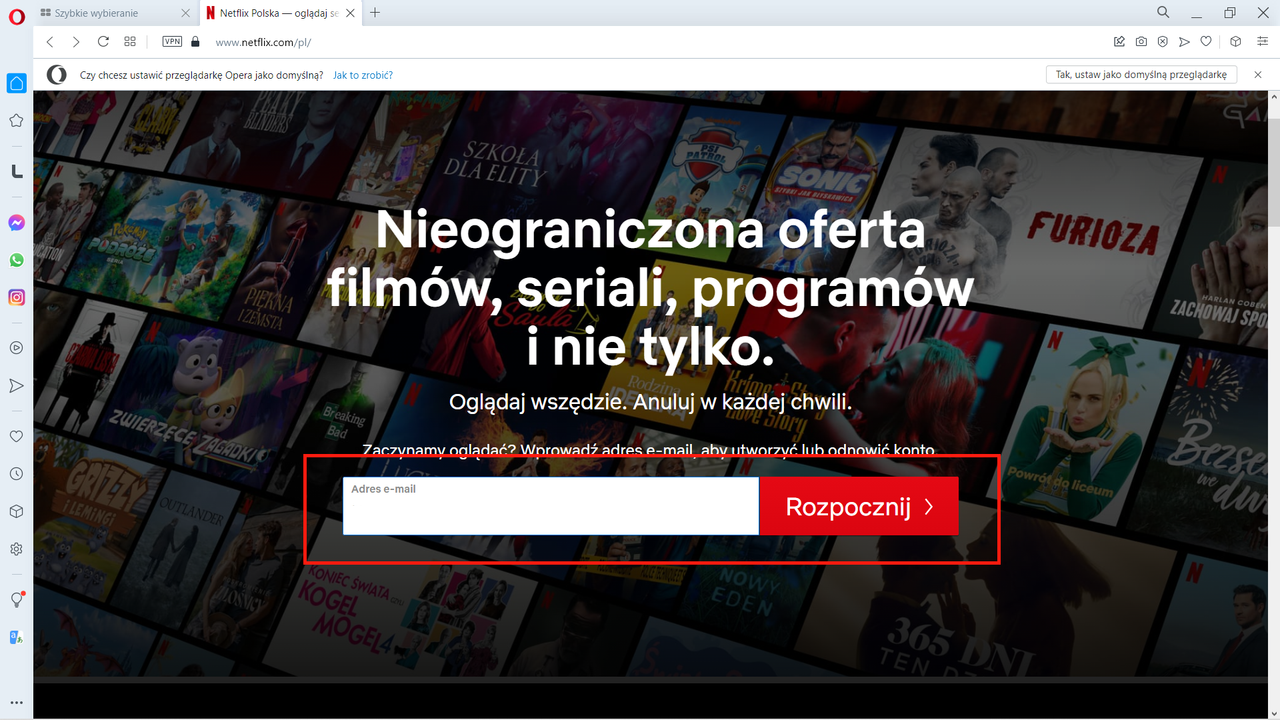Toggle the VPN badge in the address bar
1280x720 pixels.
point(171,41)
